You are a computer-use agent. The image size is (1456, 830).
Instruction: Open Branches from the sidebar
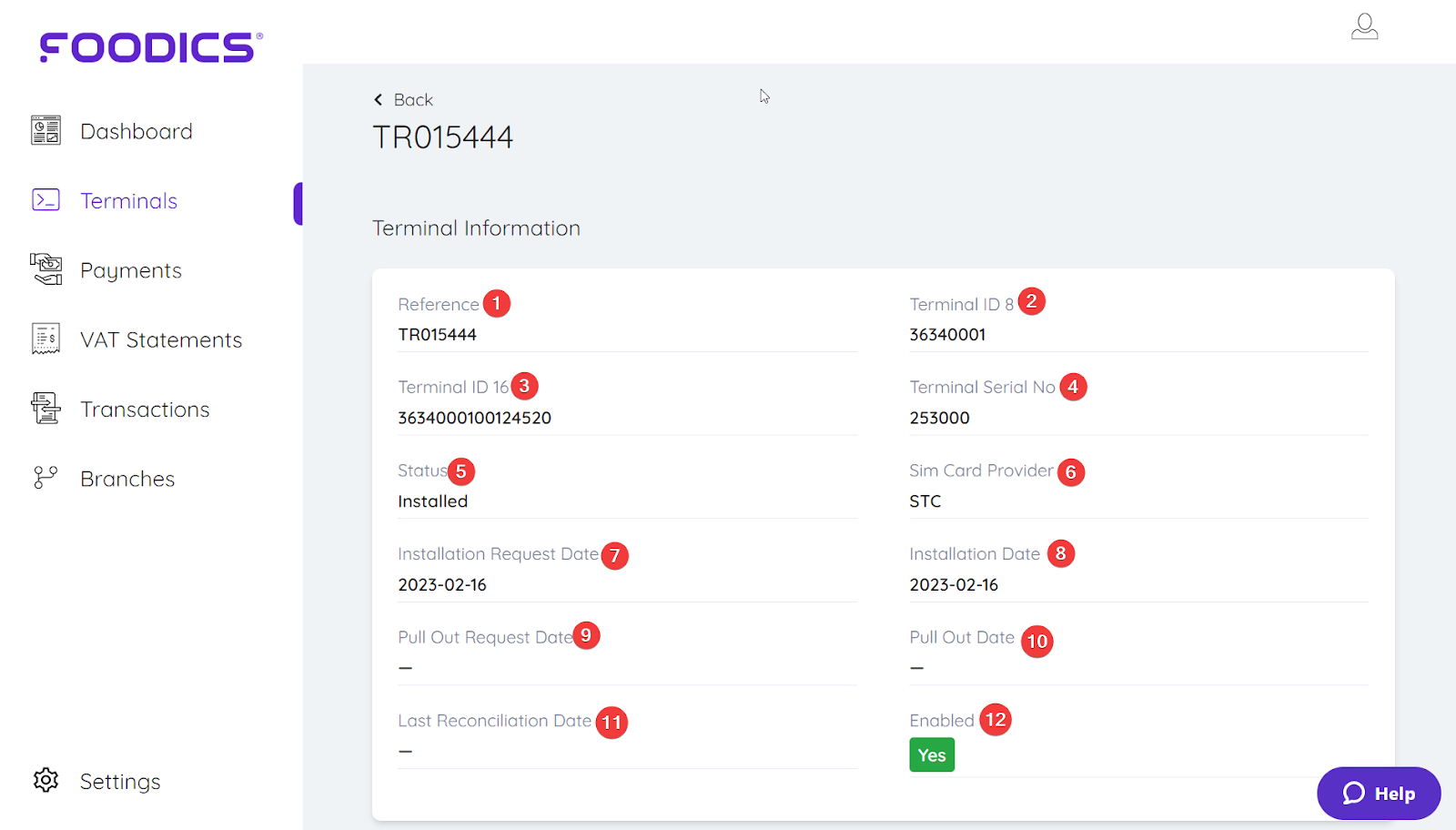point(127,479)
